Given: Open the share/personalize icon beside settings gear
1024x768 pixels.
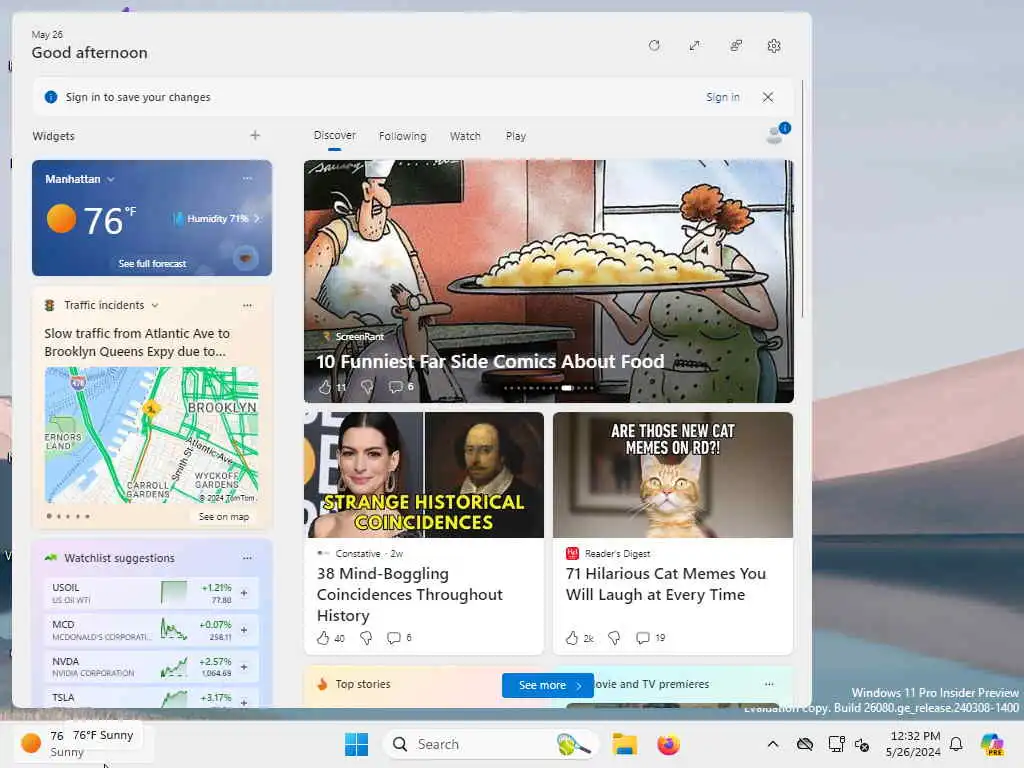Looking at the screenshot, I should (735, 46).
